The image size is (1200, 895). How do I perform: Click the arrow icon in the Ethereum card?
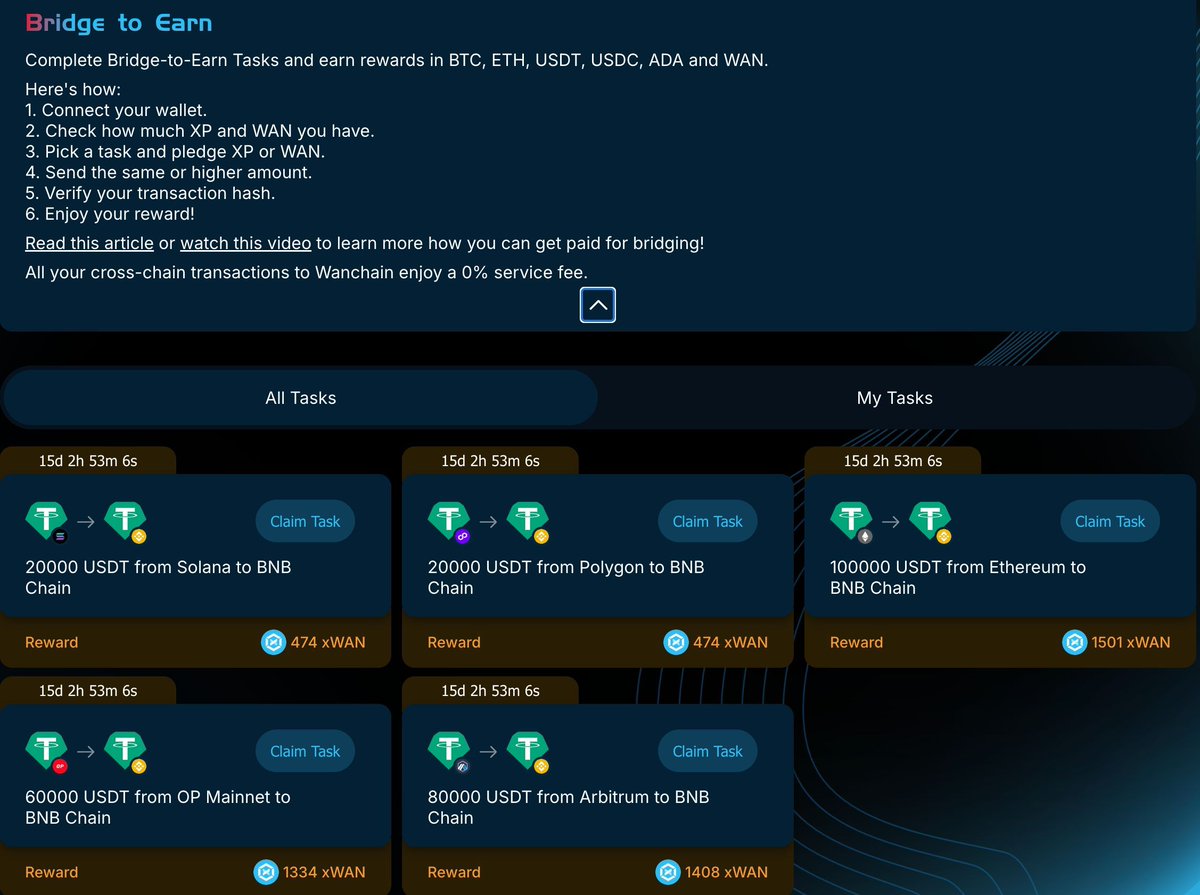pyautogui.click(x=891, y=521)
